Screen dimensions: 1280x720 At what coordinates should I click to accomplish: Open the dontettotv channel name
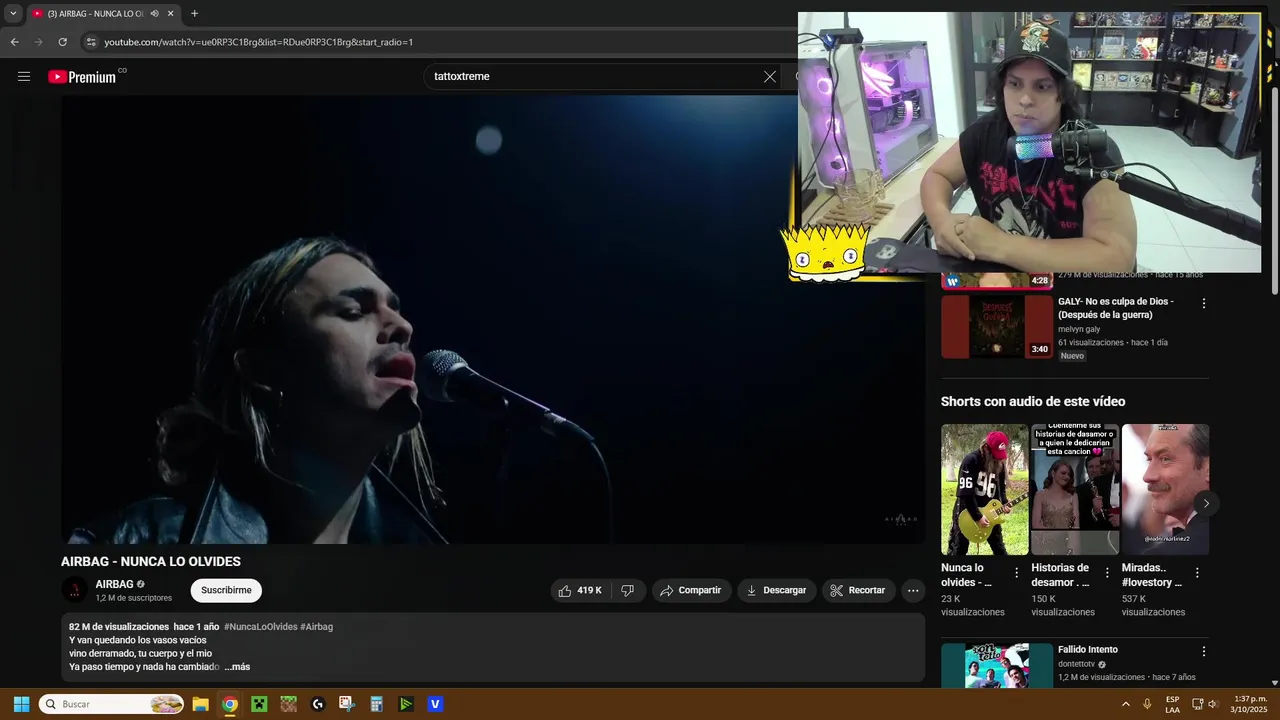point(1076,664)
